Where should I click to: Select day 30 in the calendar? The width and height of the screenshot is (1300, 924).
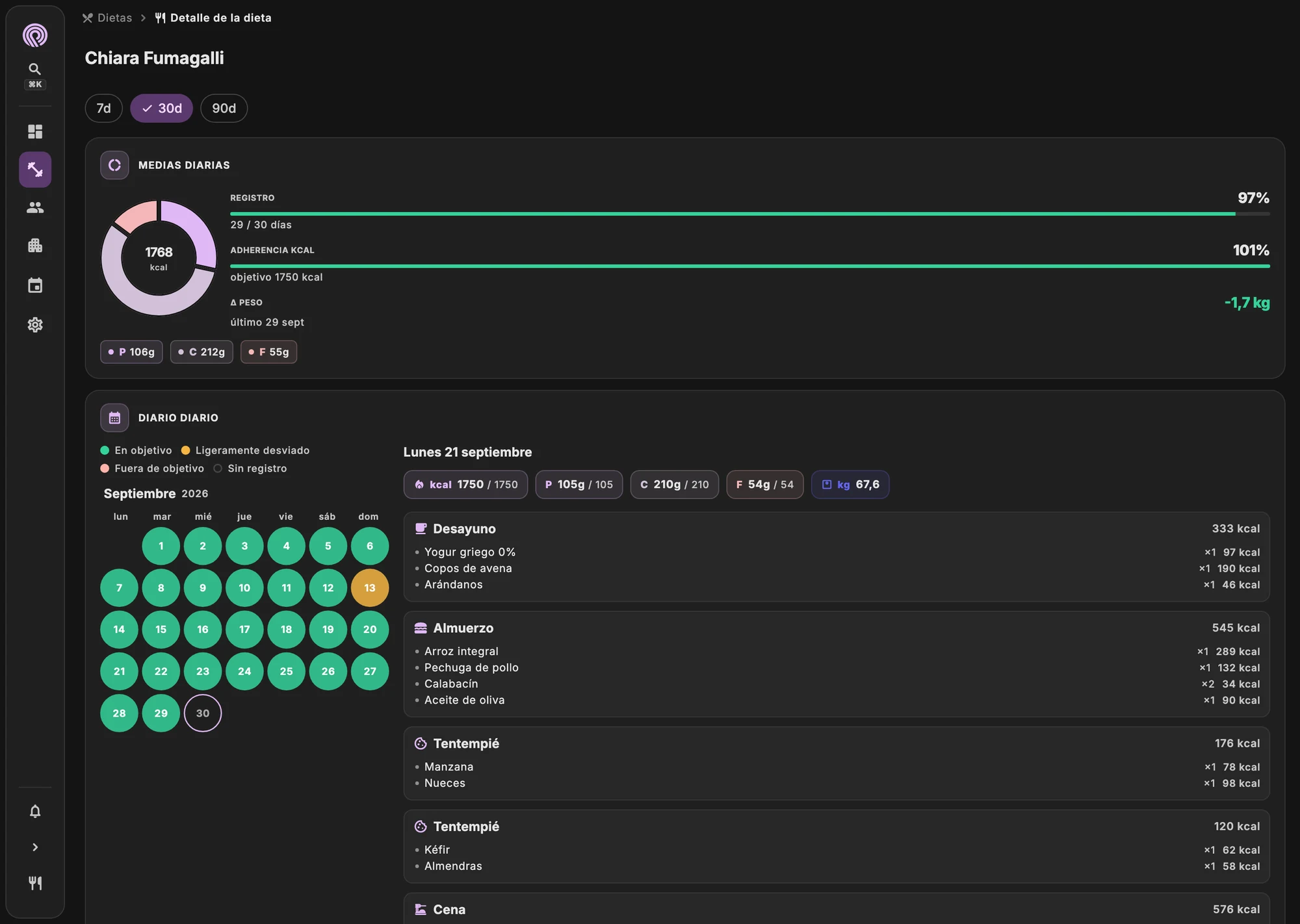point(203,713)
